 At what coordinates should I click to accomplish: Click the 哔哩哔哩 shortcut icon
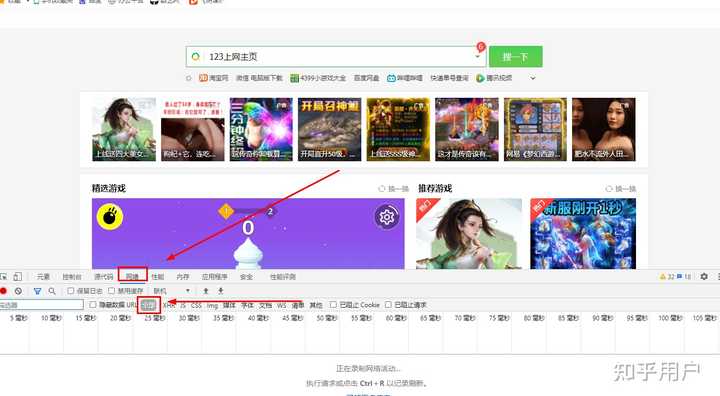click(x=391, y=78)
